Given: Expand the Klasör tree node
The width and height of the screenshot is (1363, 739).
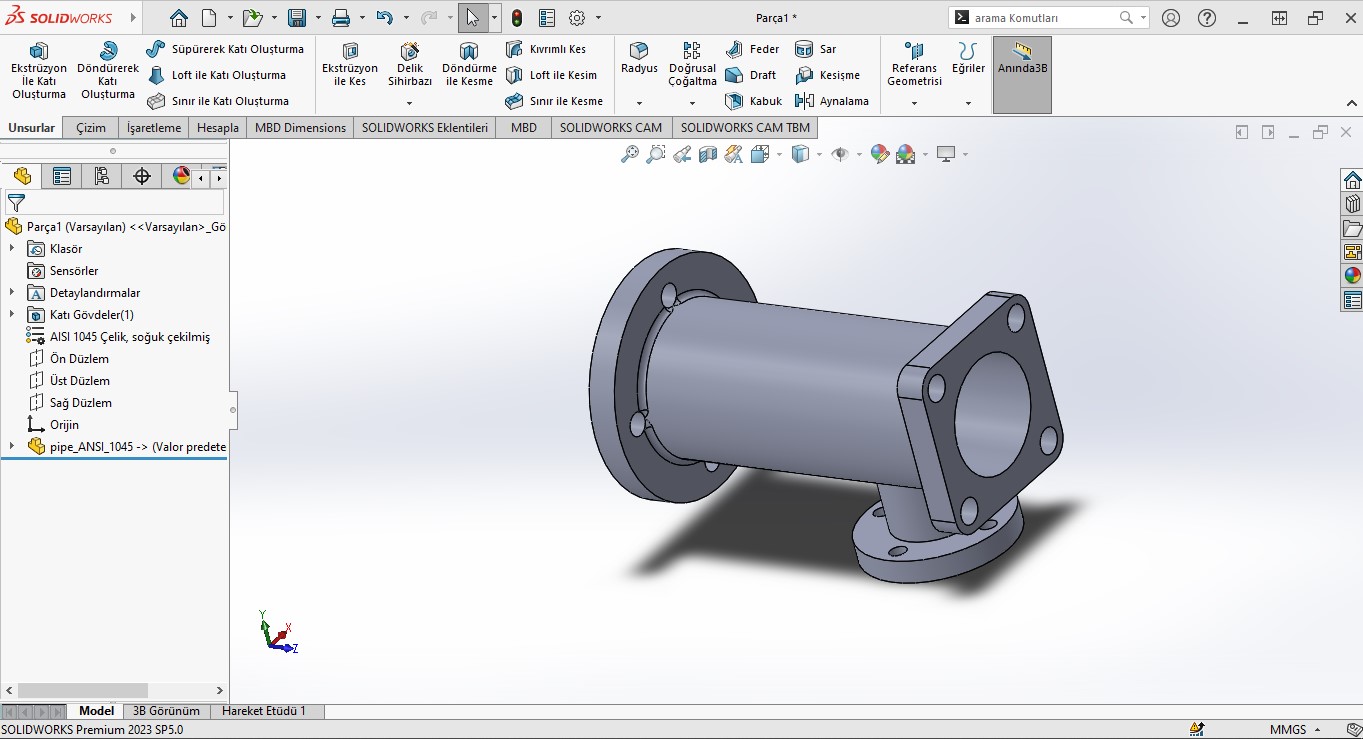Looking at the screenshot, I should pos(12,249).
